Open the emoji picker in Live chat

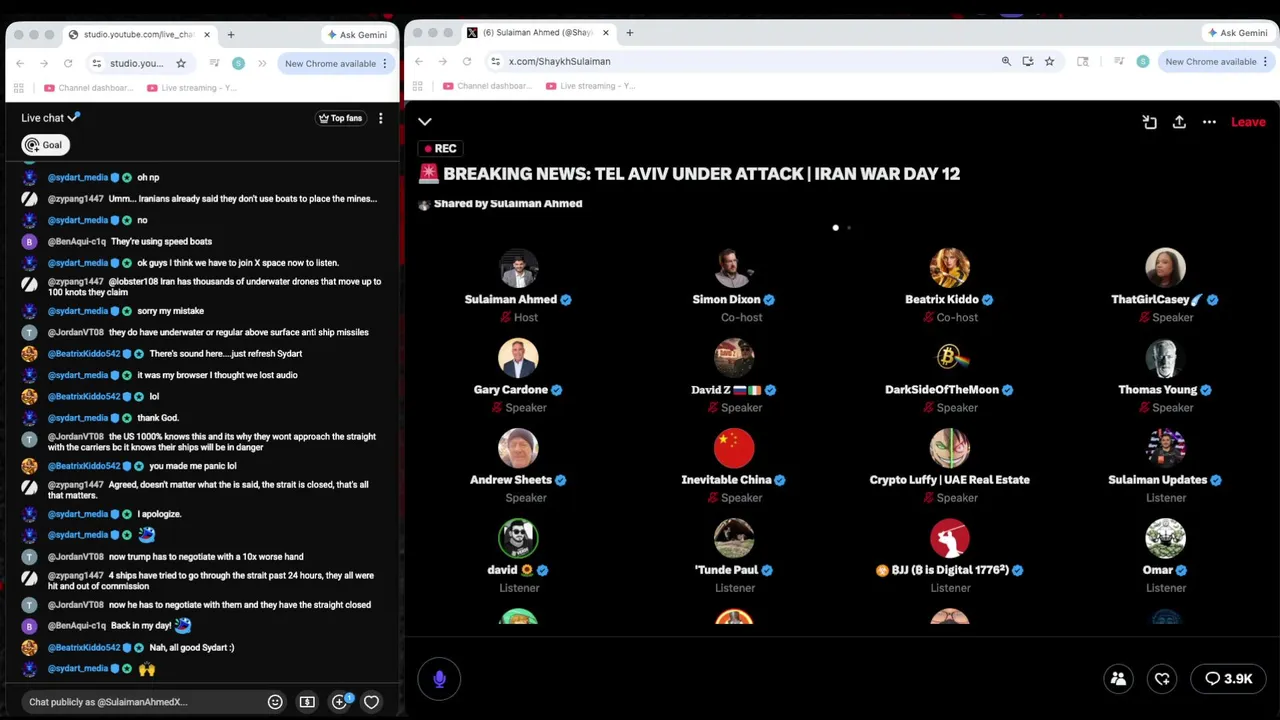point(275,702)
